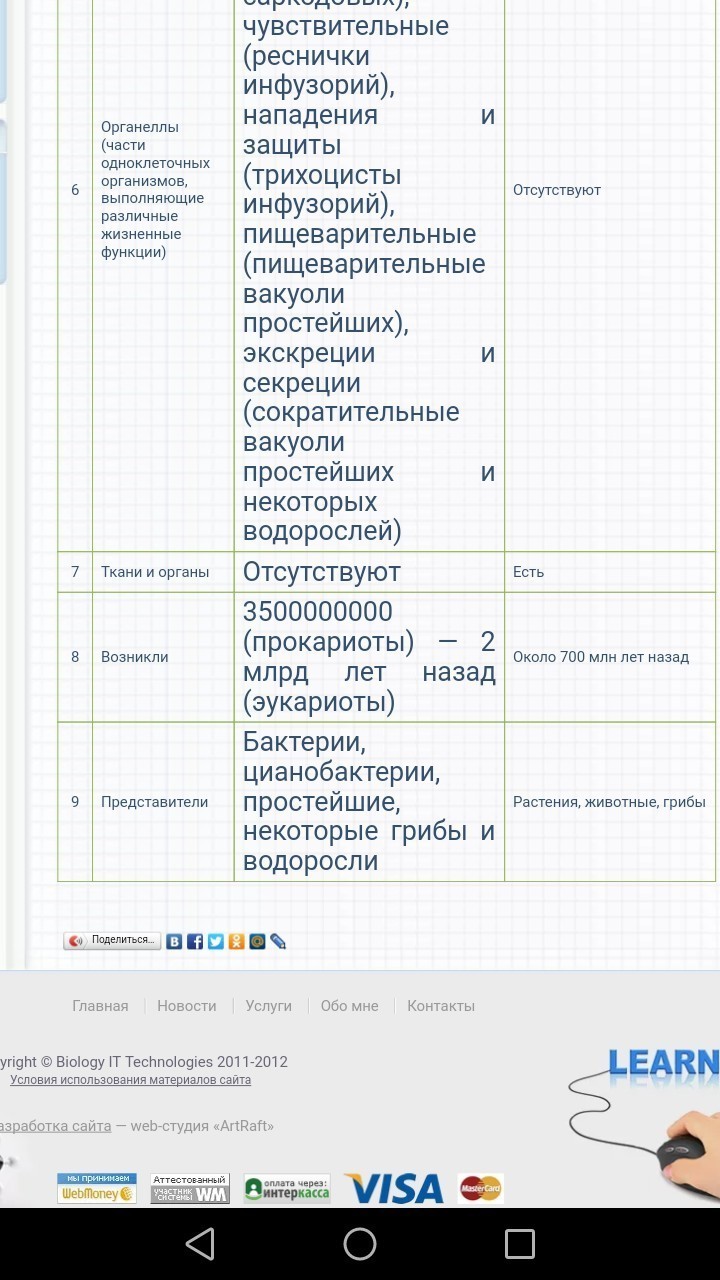This screenshot has width=720, height=1280.
Task: Open the 'Новости' footer link
Action: pyautogui.click(x=187, y=1006)
